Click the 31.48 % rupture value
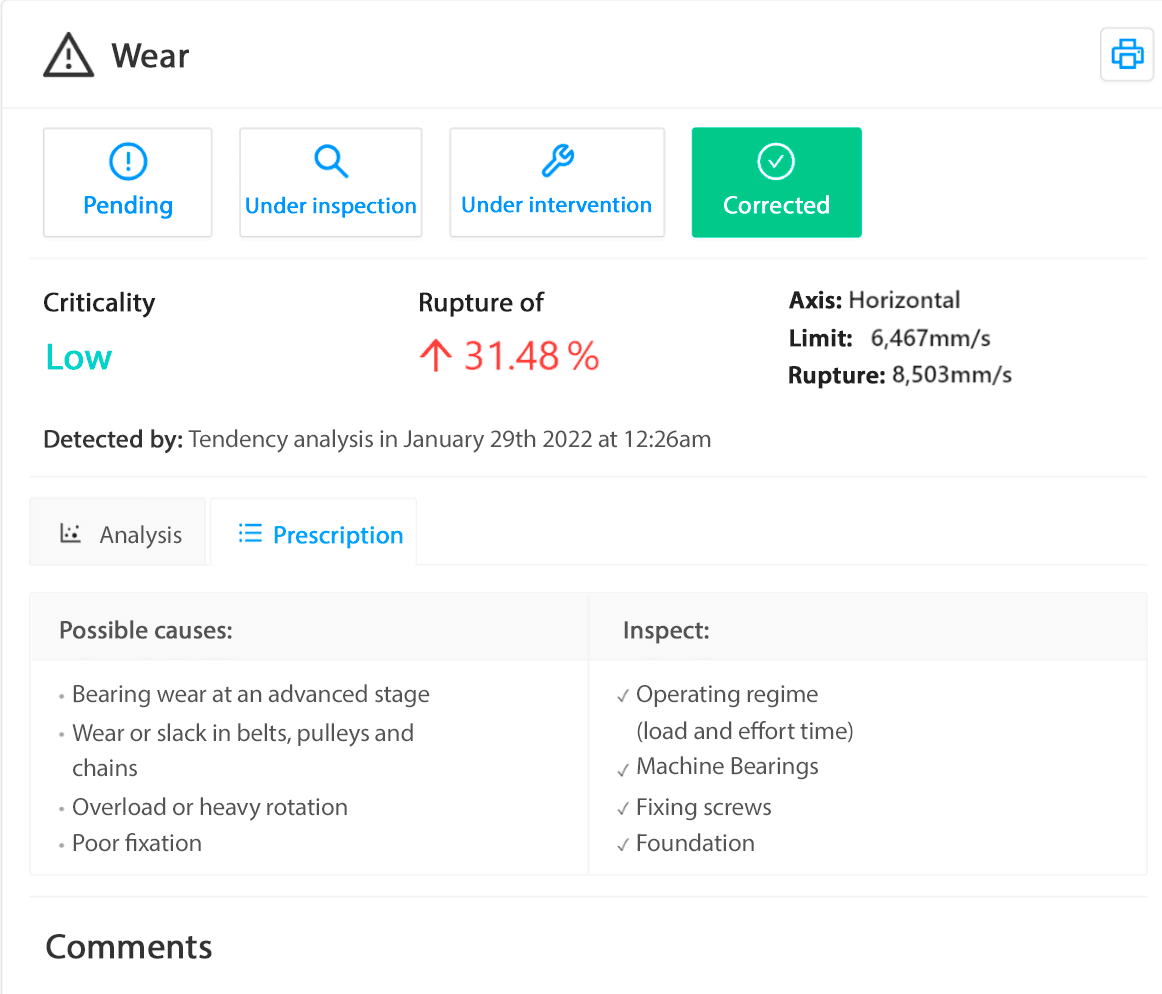Image resolution: width=1162 pixels, height=994 pixels. (531, 356)
